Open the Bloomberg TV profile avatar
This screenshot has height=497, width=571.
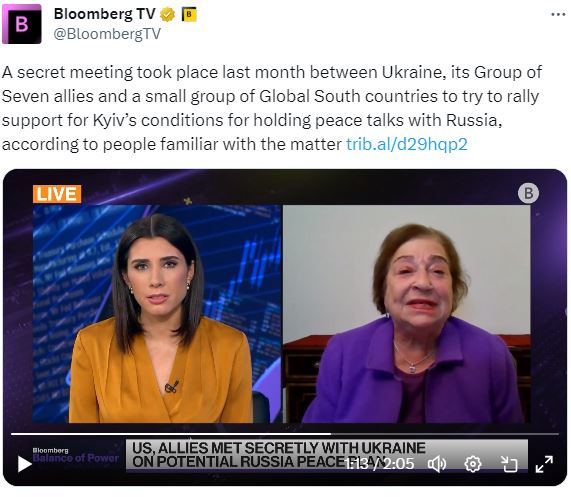click(x=22, y=24)
